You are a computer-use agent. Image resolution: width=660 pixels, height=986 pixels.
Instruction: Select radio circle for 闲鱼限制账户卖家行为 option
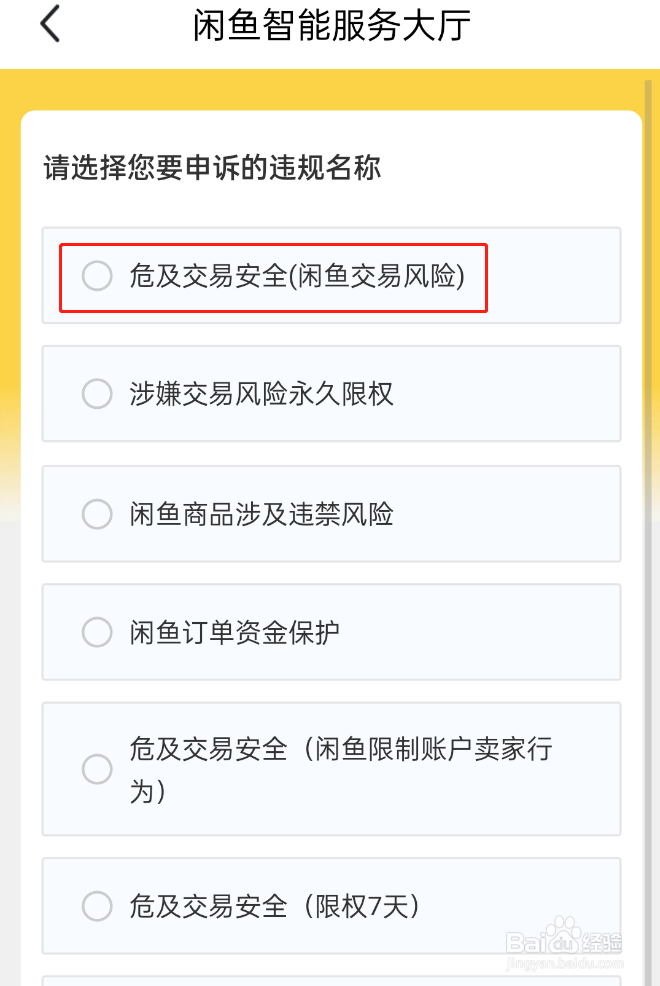coord(97,769)
